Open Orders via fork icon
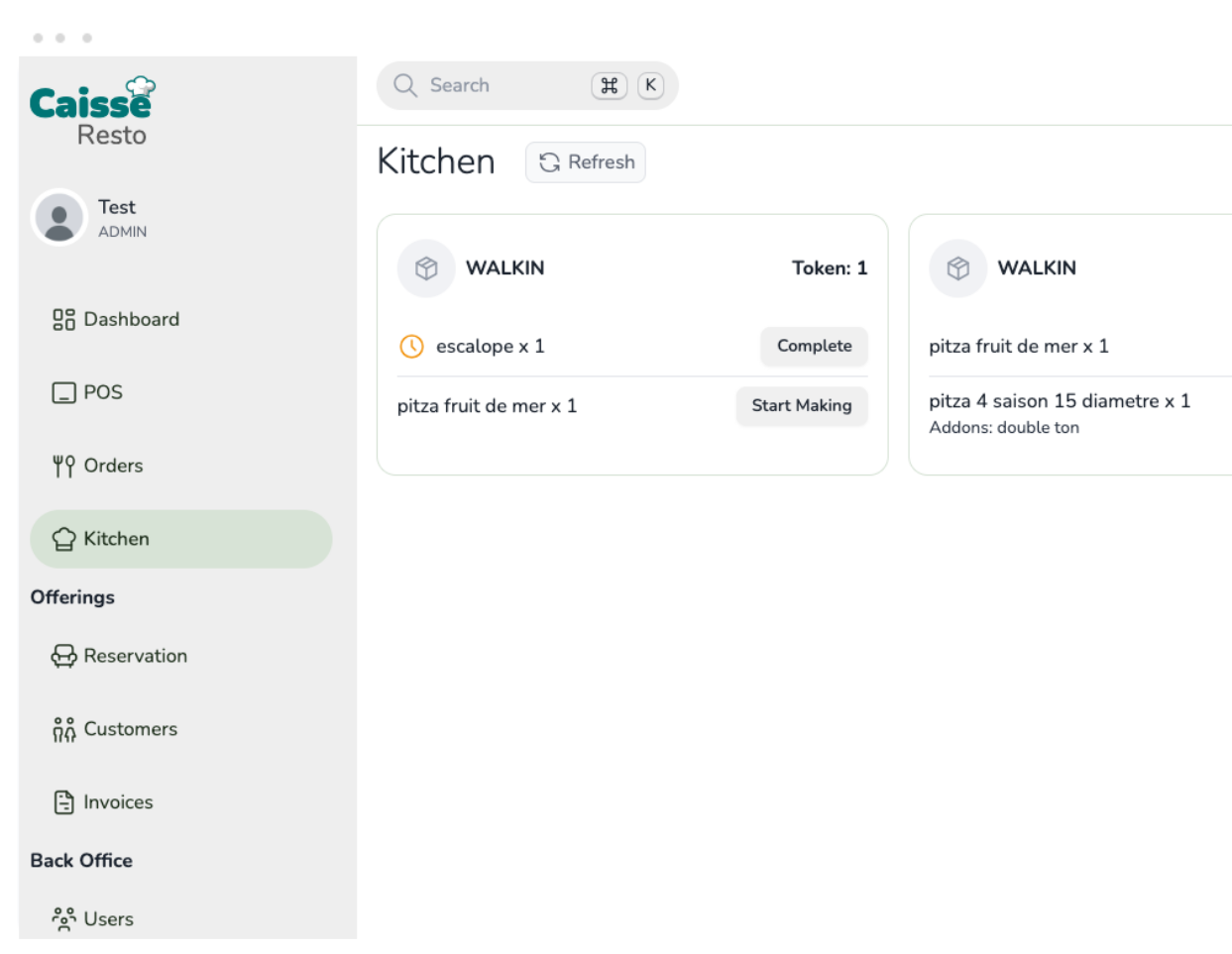Screen dimensions: 1232x954 tap(63, 466)
